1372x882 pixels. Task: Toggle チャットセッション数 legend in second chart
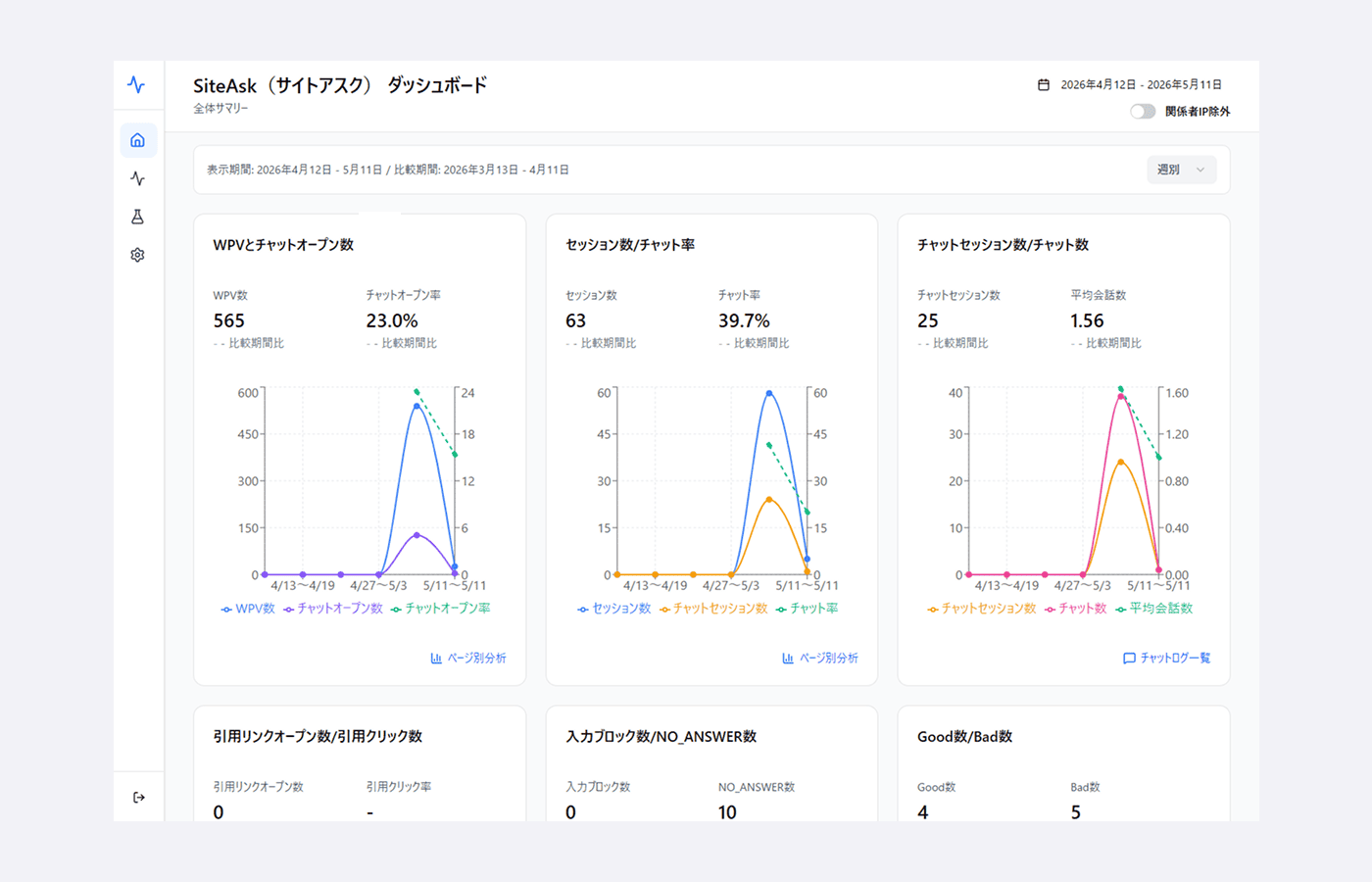[713, 609]
